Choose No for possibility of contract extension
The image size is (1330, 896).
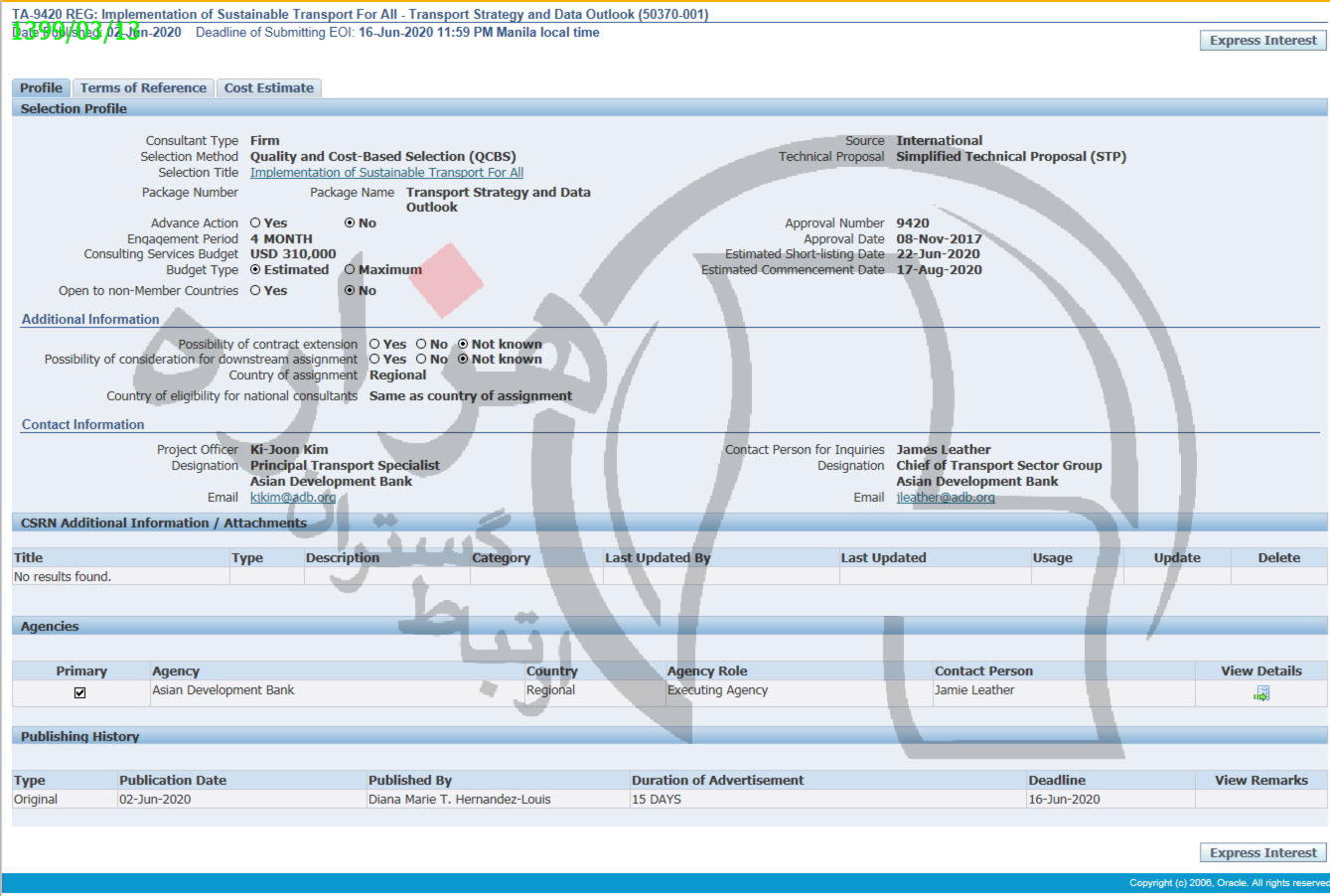click(421, 345)
